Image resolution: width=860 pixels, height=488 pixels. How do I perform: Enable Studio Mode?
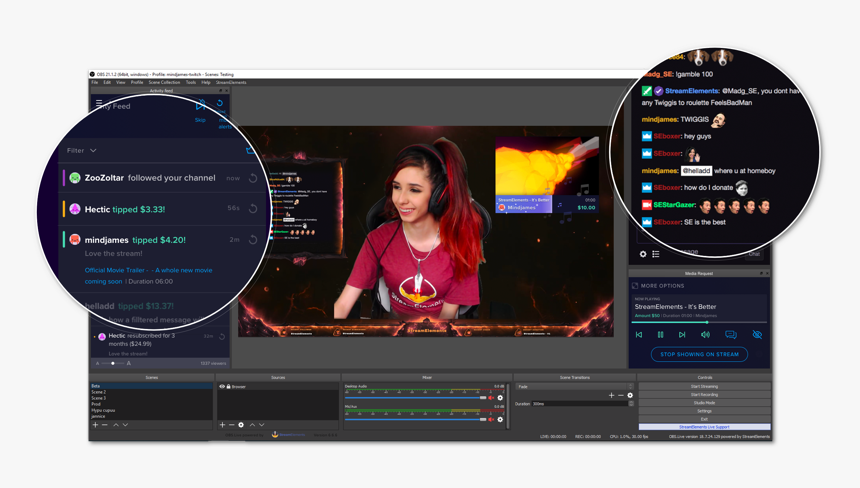pos(704,402)
